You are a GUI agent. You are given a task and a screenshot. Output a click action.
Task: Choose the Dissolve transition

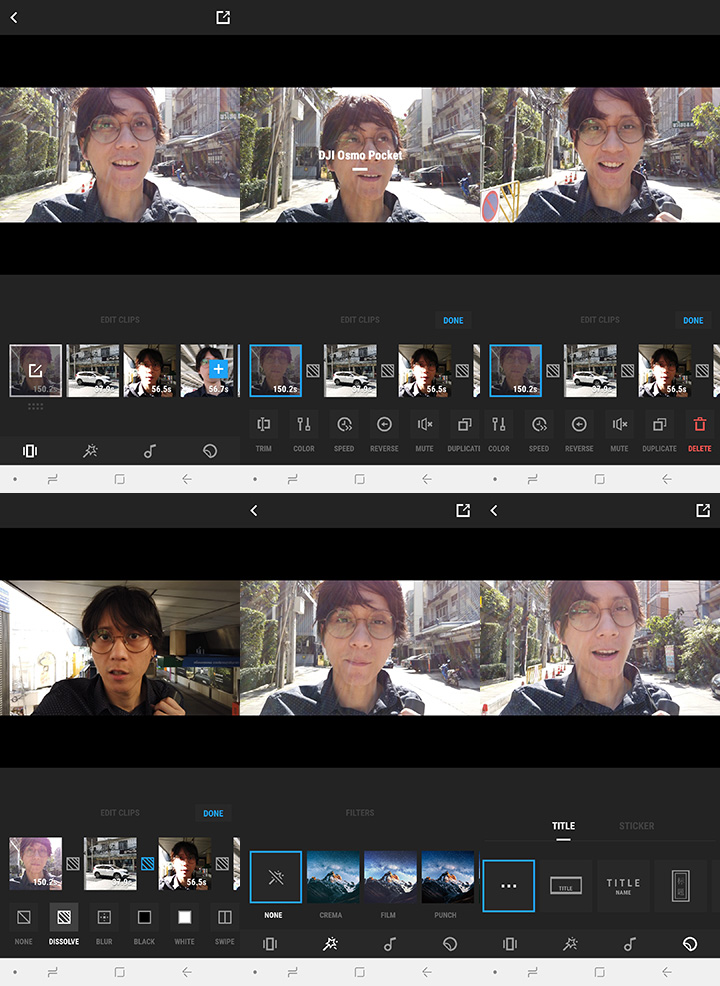click(64, 918)
